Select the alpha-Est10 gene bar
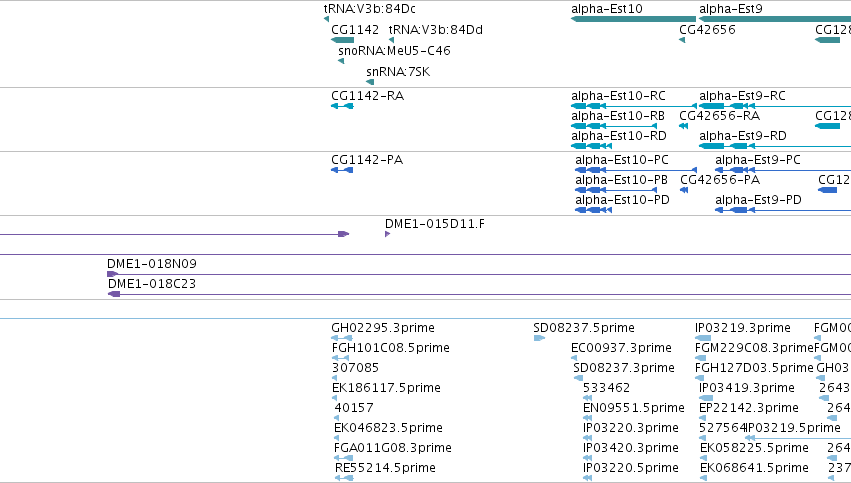 [633, 20]
